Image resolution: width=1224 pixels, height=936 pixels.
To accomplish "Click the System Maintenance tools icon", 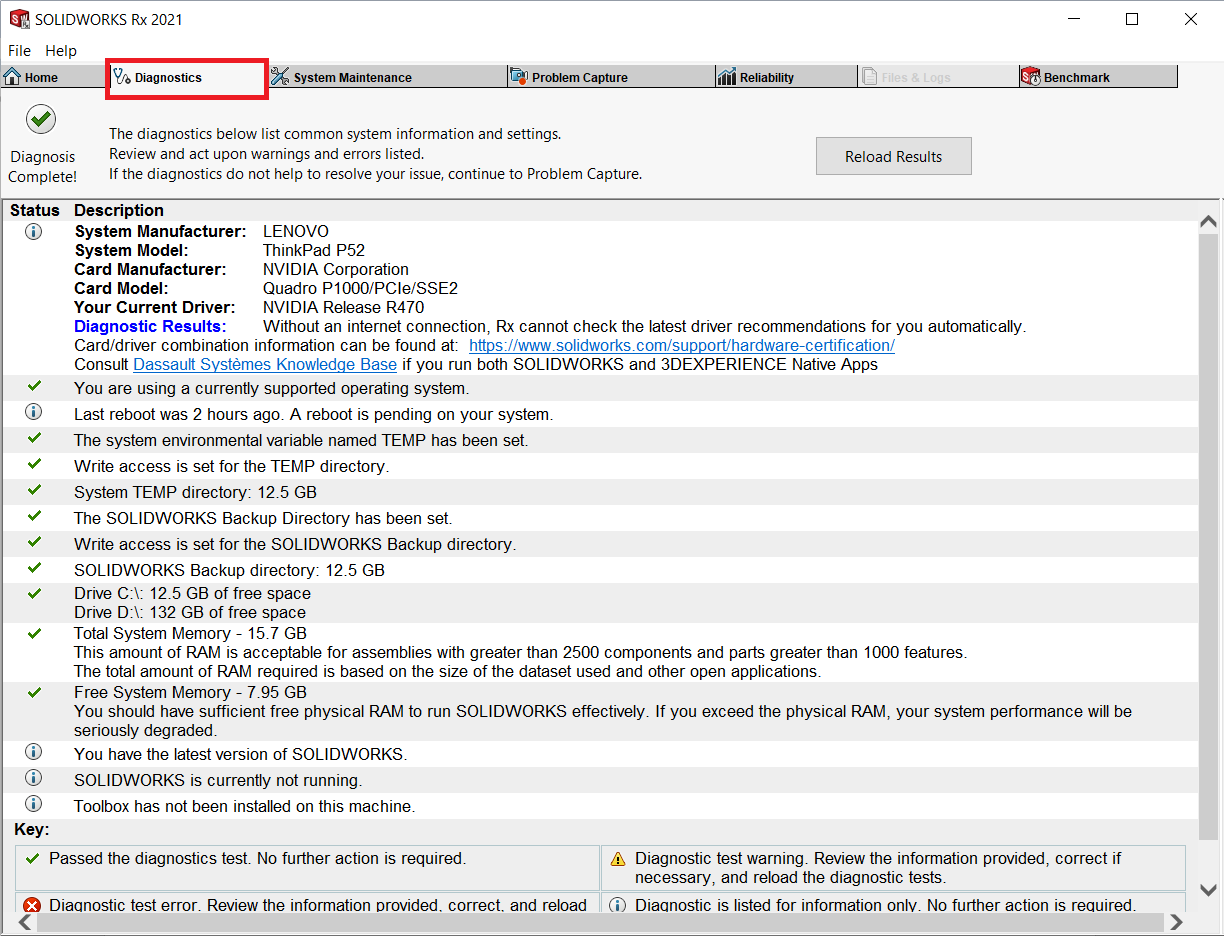I will coord(280,77).
